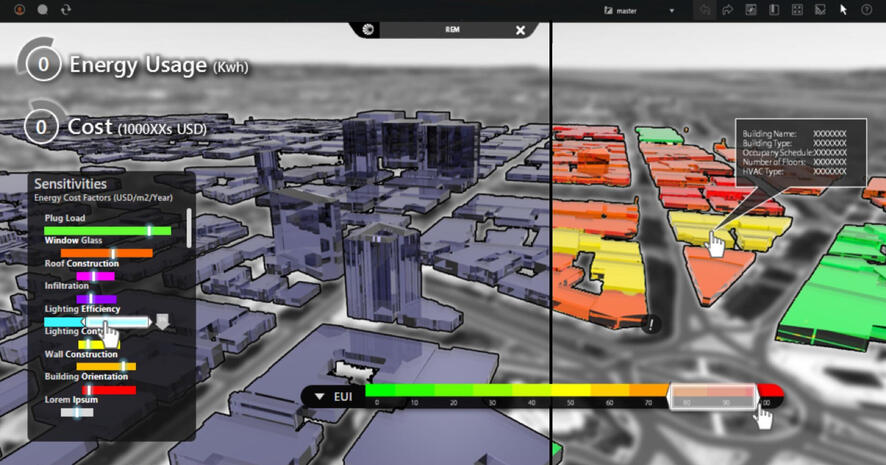
Task: Click the down arrow beside Lighting Efficiency slider
Action: (162, 322)
